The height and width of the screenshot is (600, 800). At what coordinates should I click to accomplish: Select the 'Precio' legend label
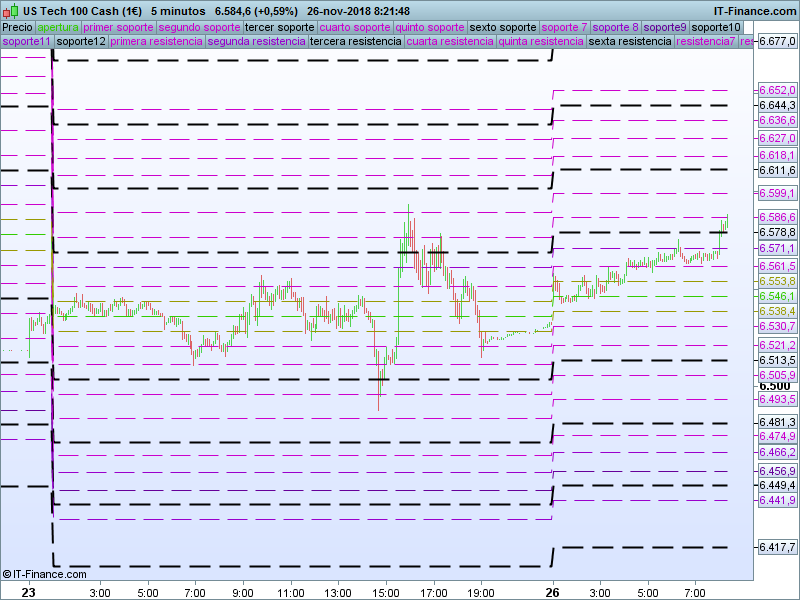[x=17, y=27]
